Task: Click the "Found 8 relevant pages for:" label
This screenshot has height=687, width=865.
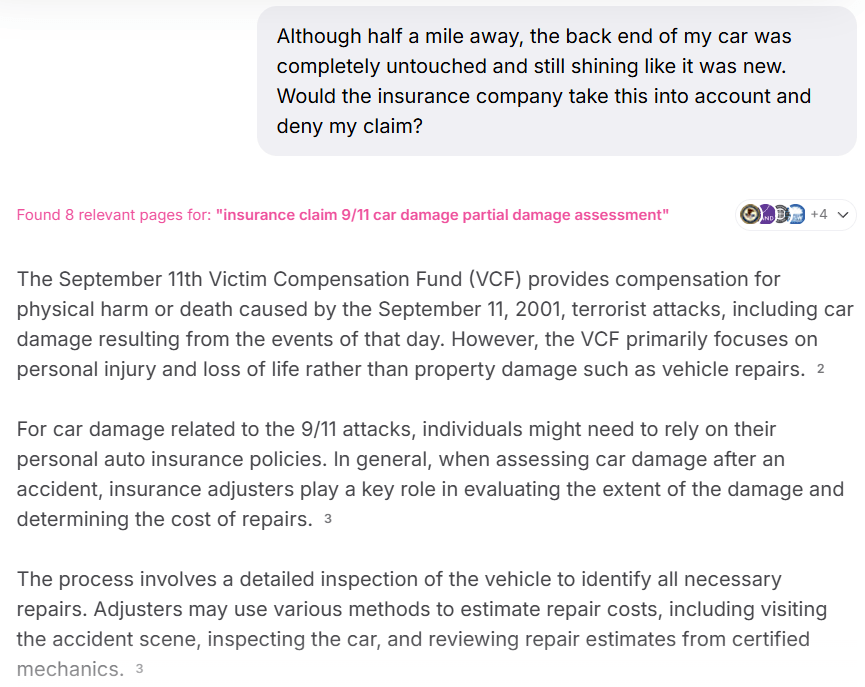Action: click(113, 215)
